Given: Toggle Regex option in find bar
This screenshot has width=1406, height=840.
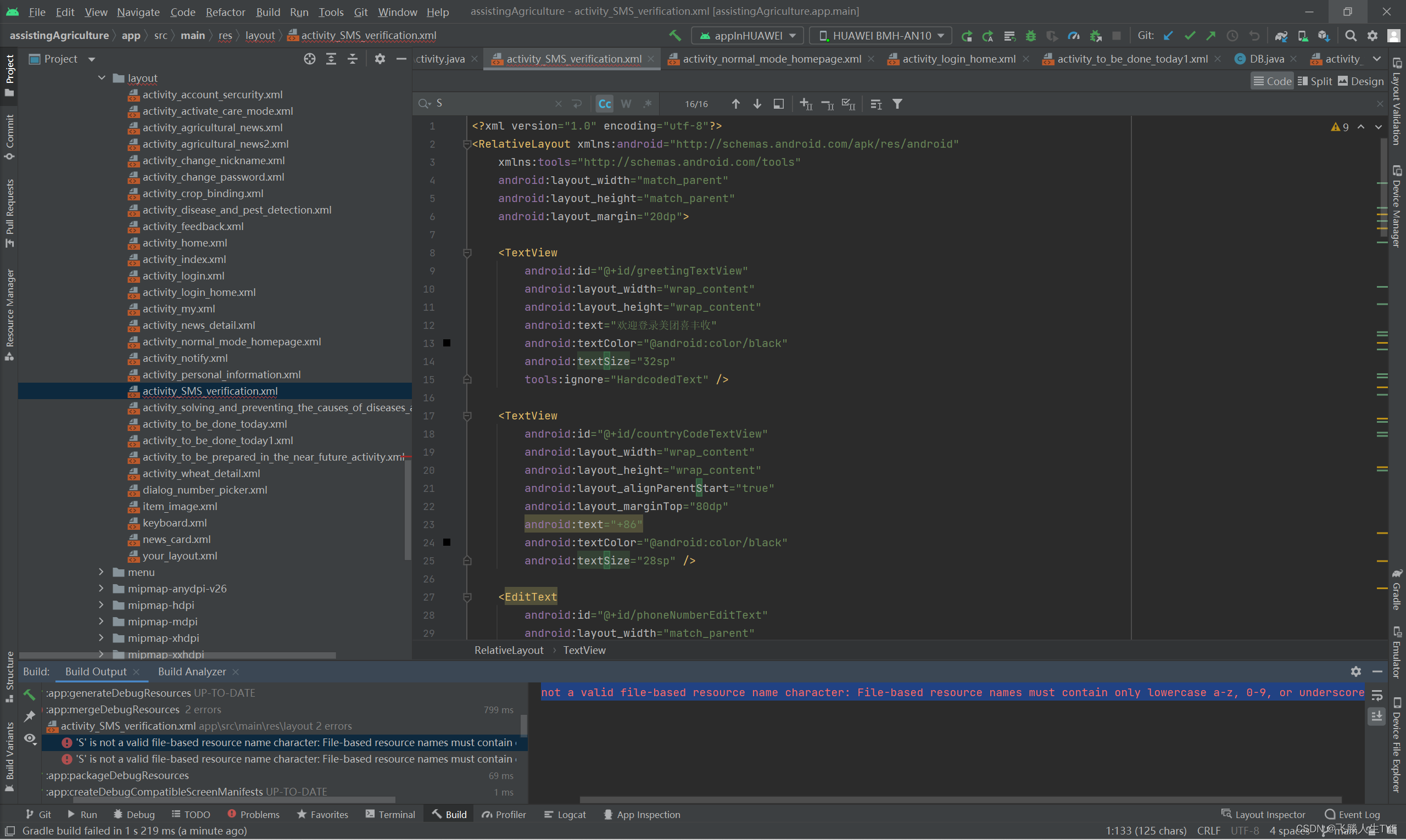Looking at the screenshot, I should point(647,104).
